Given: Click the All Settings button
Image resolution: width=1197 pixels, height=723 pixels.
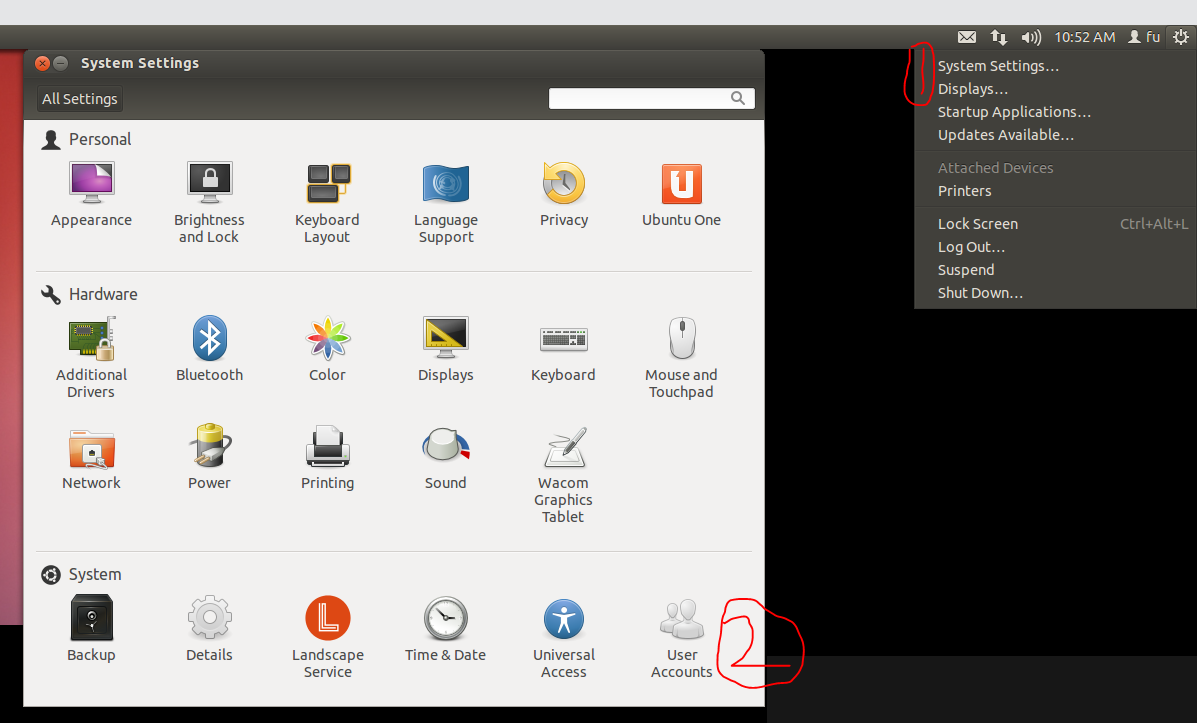Looking at the screenshot, I should tap(79, 99).
